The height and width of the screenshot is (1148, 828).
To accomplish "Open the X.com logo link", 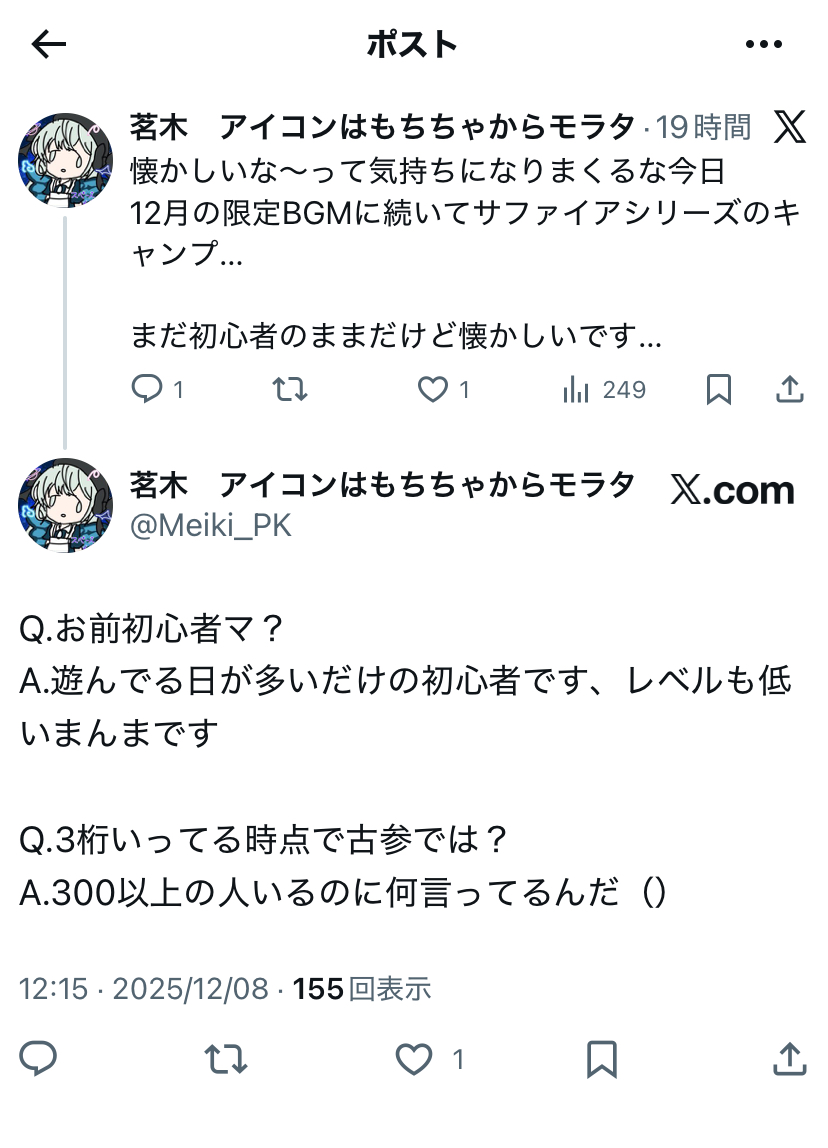I will 732,490.
